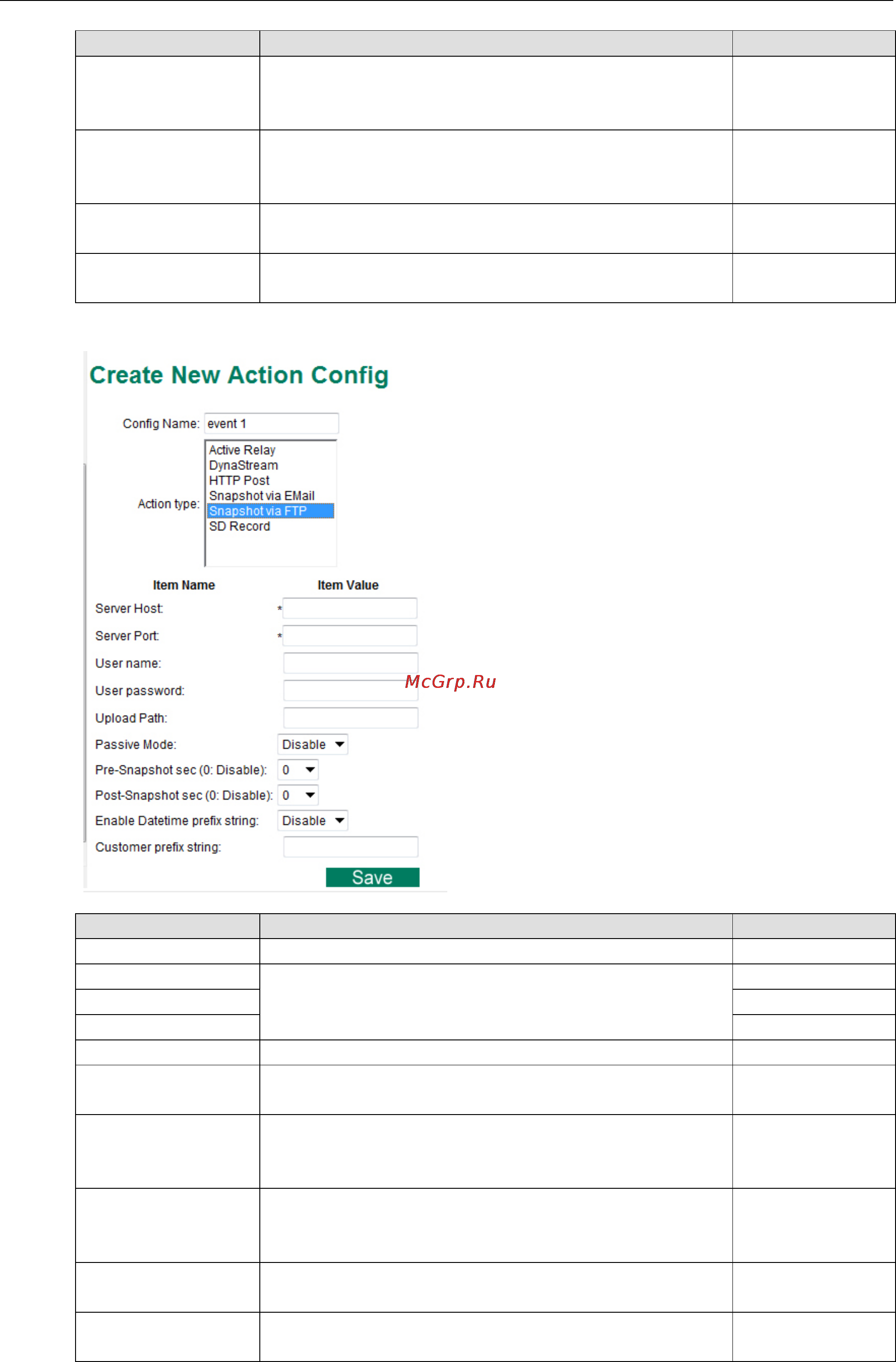Screen dimensions: 896x1362
Task: Click the Config Name input field
Action: point(271,423)
